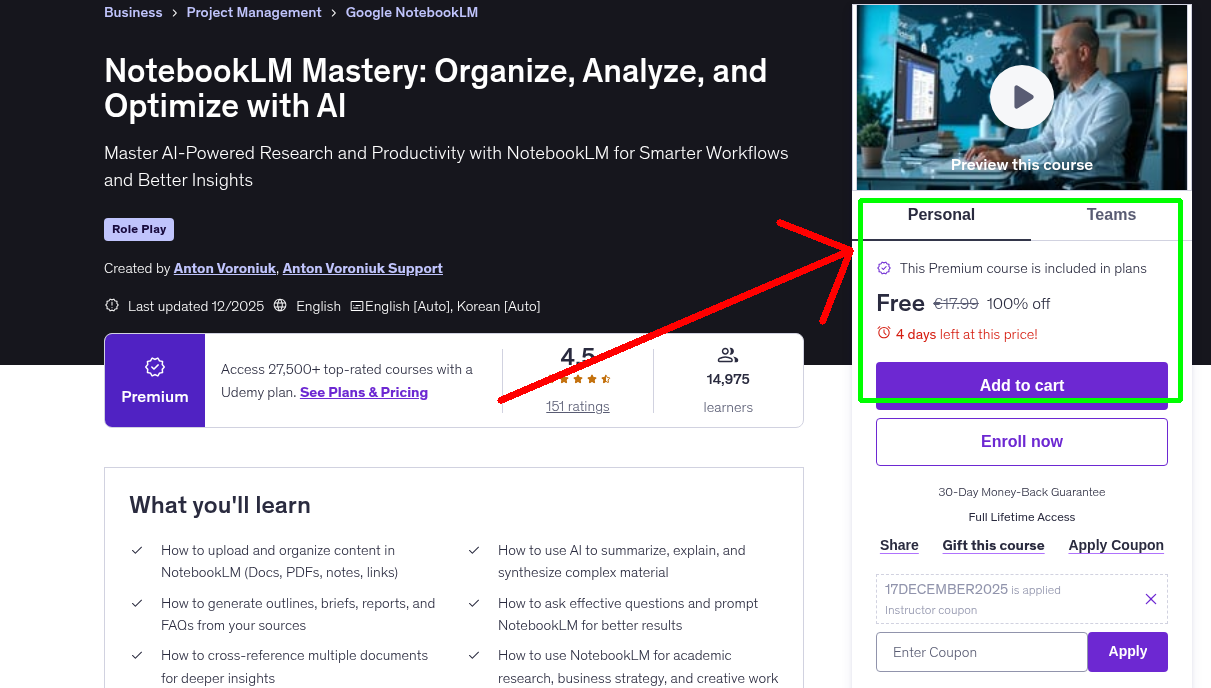1211x688 pixels.
Task: Click the clock icon next to 'Last updated 12/2025'
Action: click(x=111, y=306)
